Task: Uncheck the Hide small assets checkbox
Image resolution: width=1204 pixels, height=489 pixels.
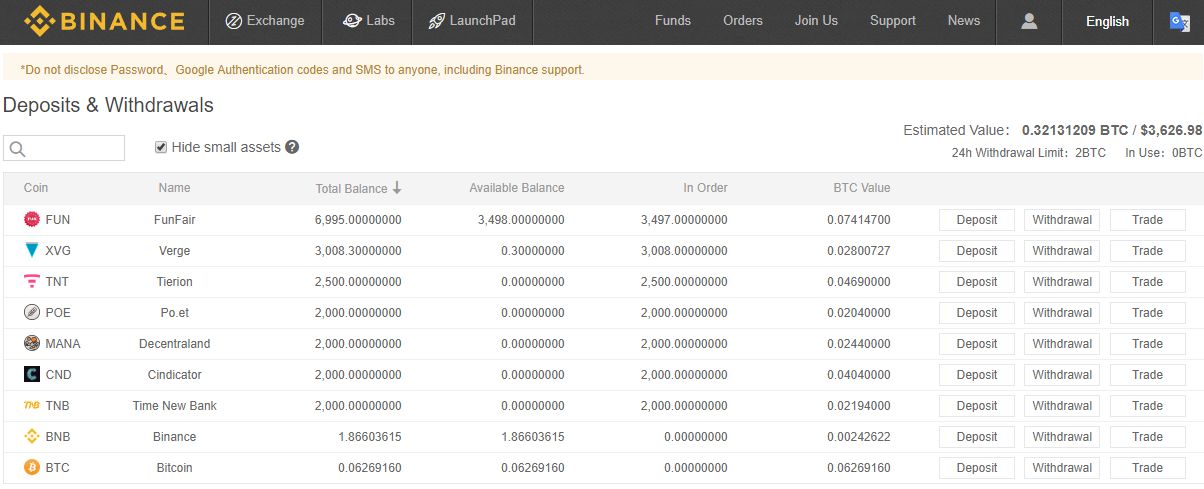Action: (x=161, y=147)
